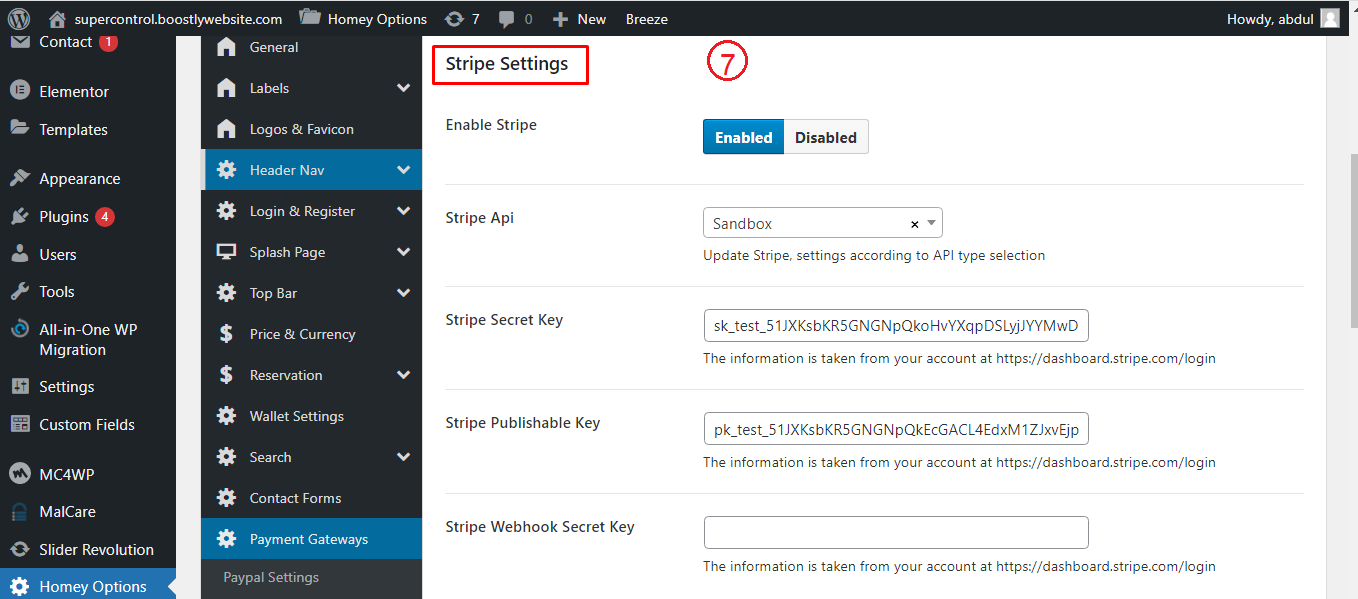Screen dimensions: 1358x599
Task: Click into the Stripe Secret Key field
Action: tap(896, 326)
